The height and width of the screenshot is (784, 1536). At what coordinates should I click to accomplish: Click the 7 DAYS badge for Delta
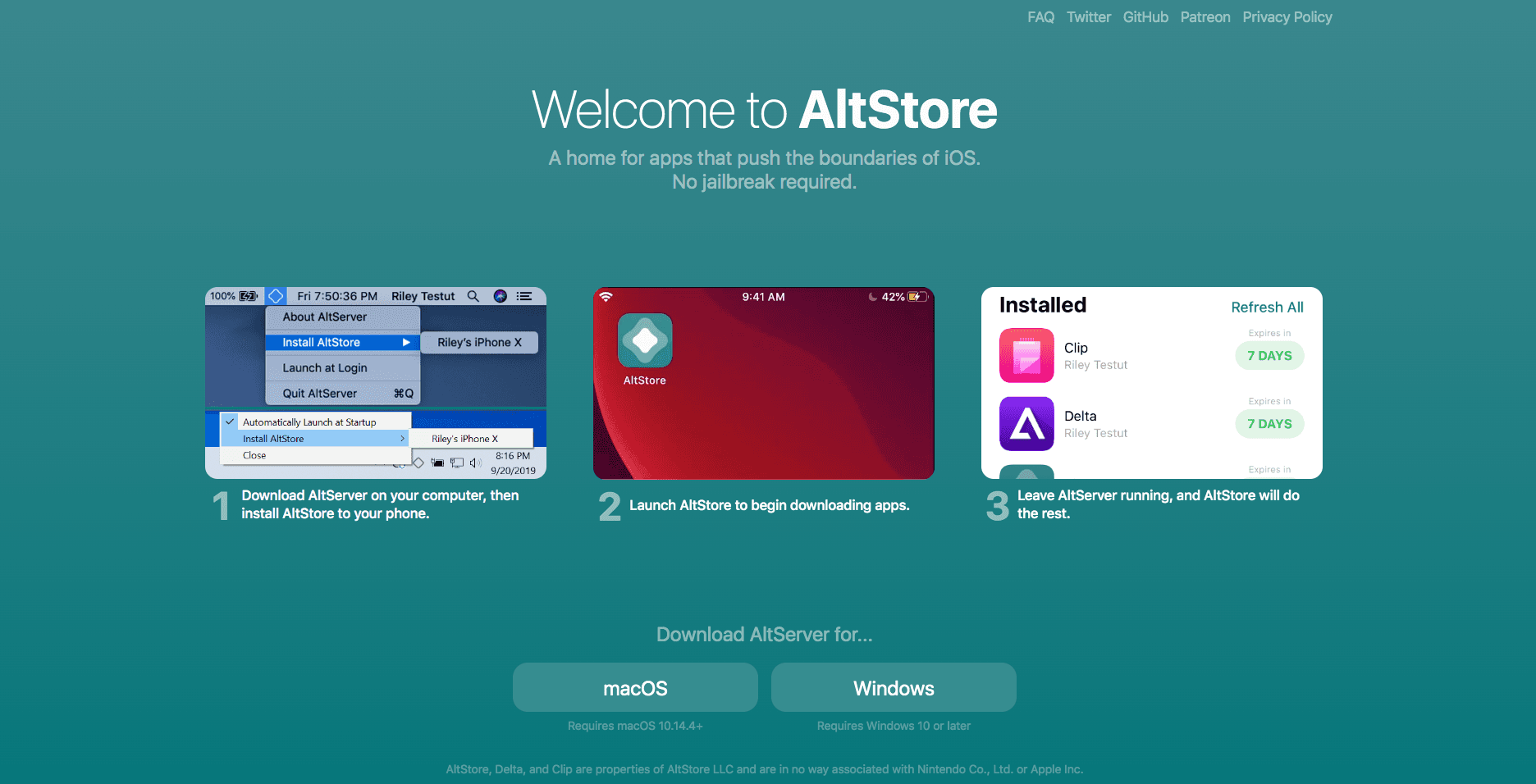pyautogui.click(x=1269, y=424)
